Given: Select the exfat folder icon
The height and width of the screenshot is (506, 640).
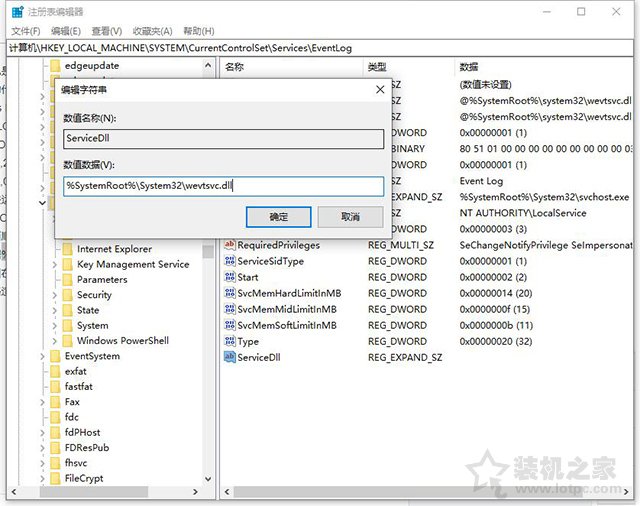Looking at the screenshot, I should [56, 371].
